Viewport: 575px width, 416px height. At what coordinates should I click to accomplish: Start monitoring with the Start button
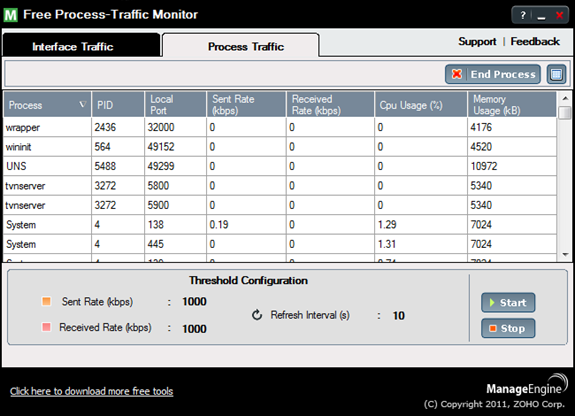coord(508,302)
